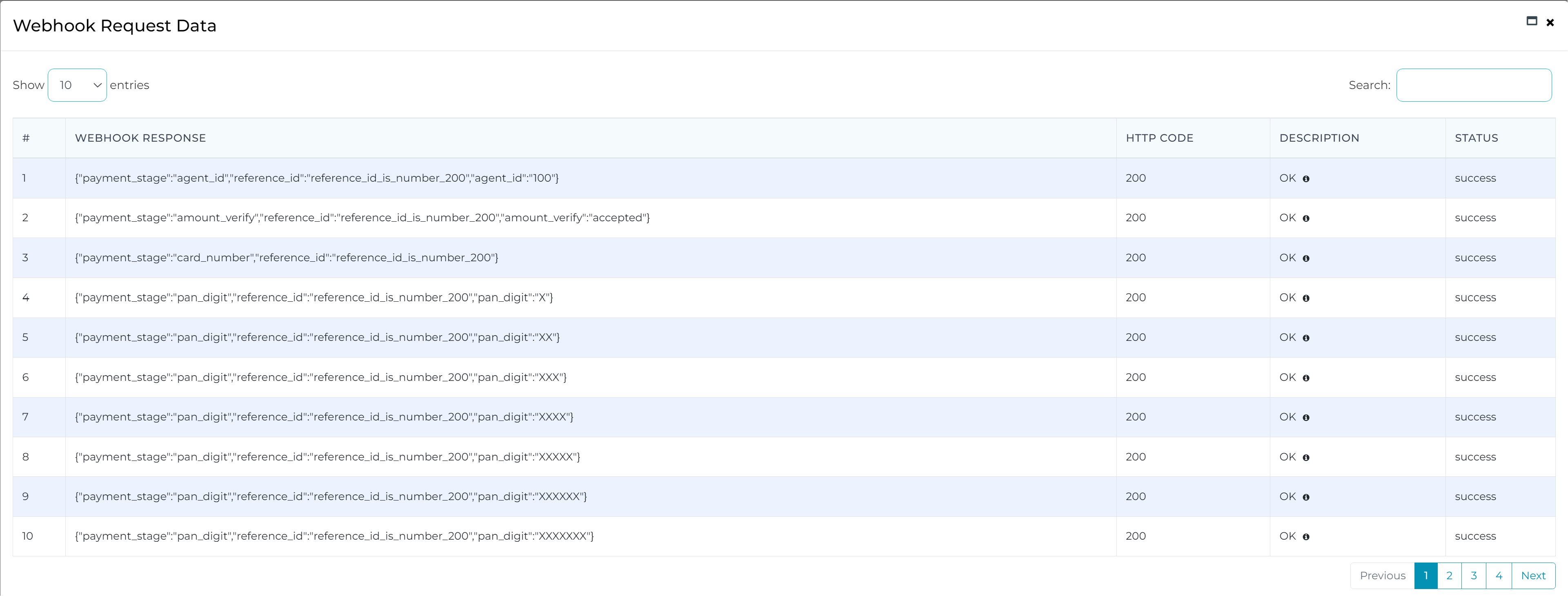Show info for row 5 description
This screenshot has height=596, width=1568.
point(1306,338)
